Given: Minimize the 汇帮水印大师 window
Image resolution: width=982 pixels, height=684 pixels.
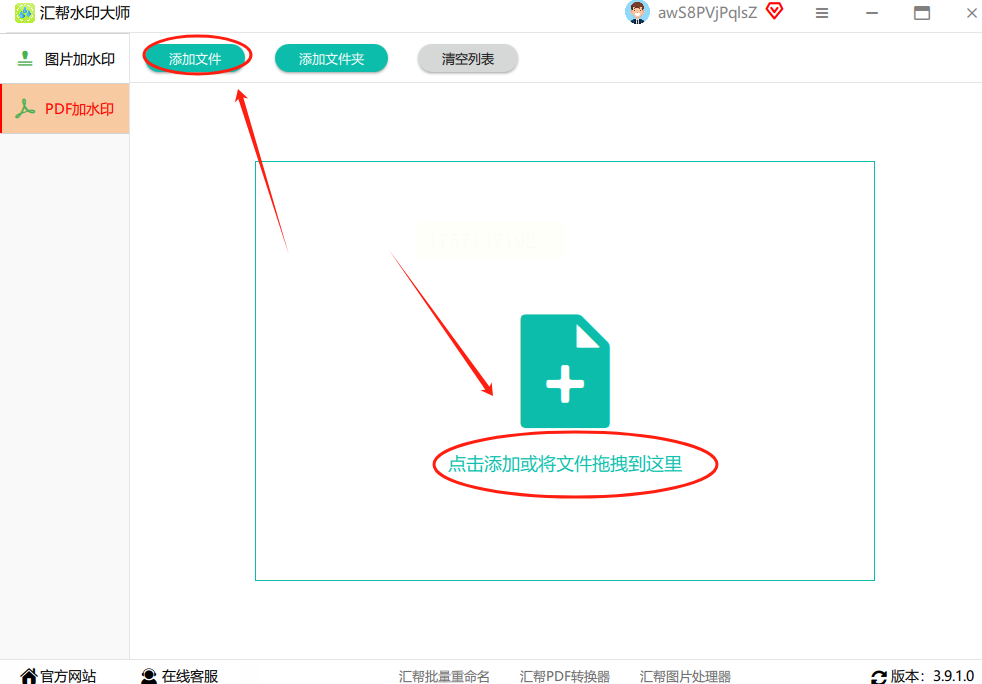Looking at the screenshot, I should click(872, 13).
